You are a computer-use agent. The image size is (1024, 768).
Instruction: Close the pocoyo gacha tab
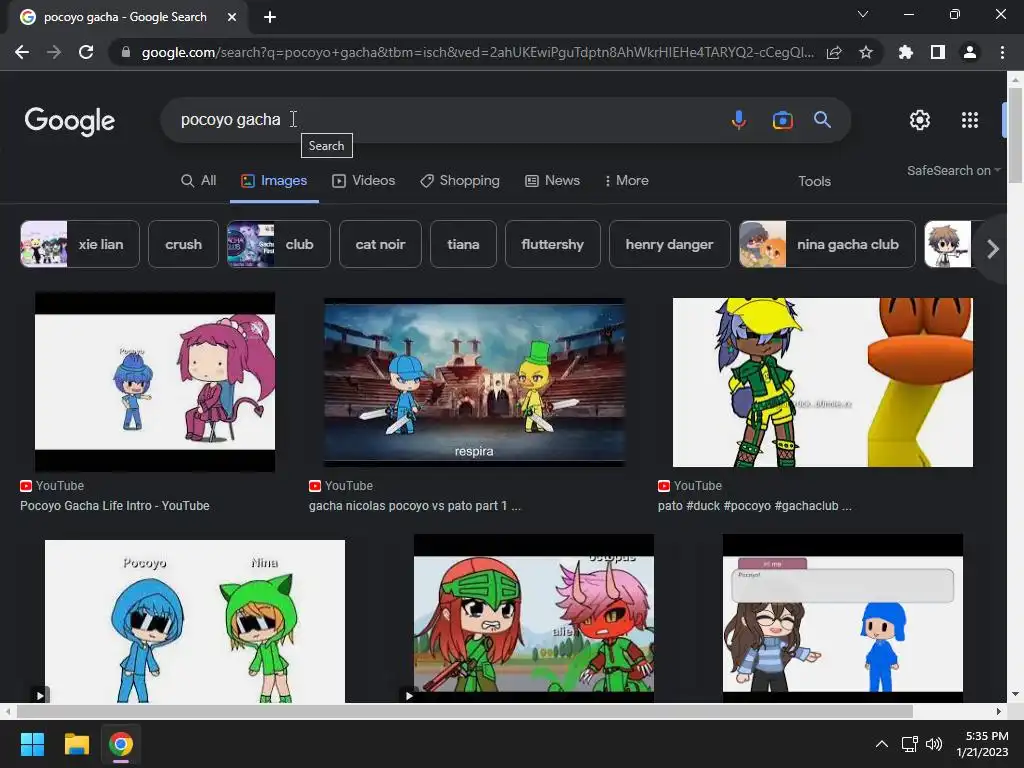pyautogui.click(x=232, y=17)
